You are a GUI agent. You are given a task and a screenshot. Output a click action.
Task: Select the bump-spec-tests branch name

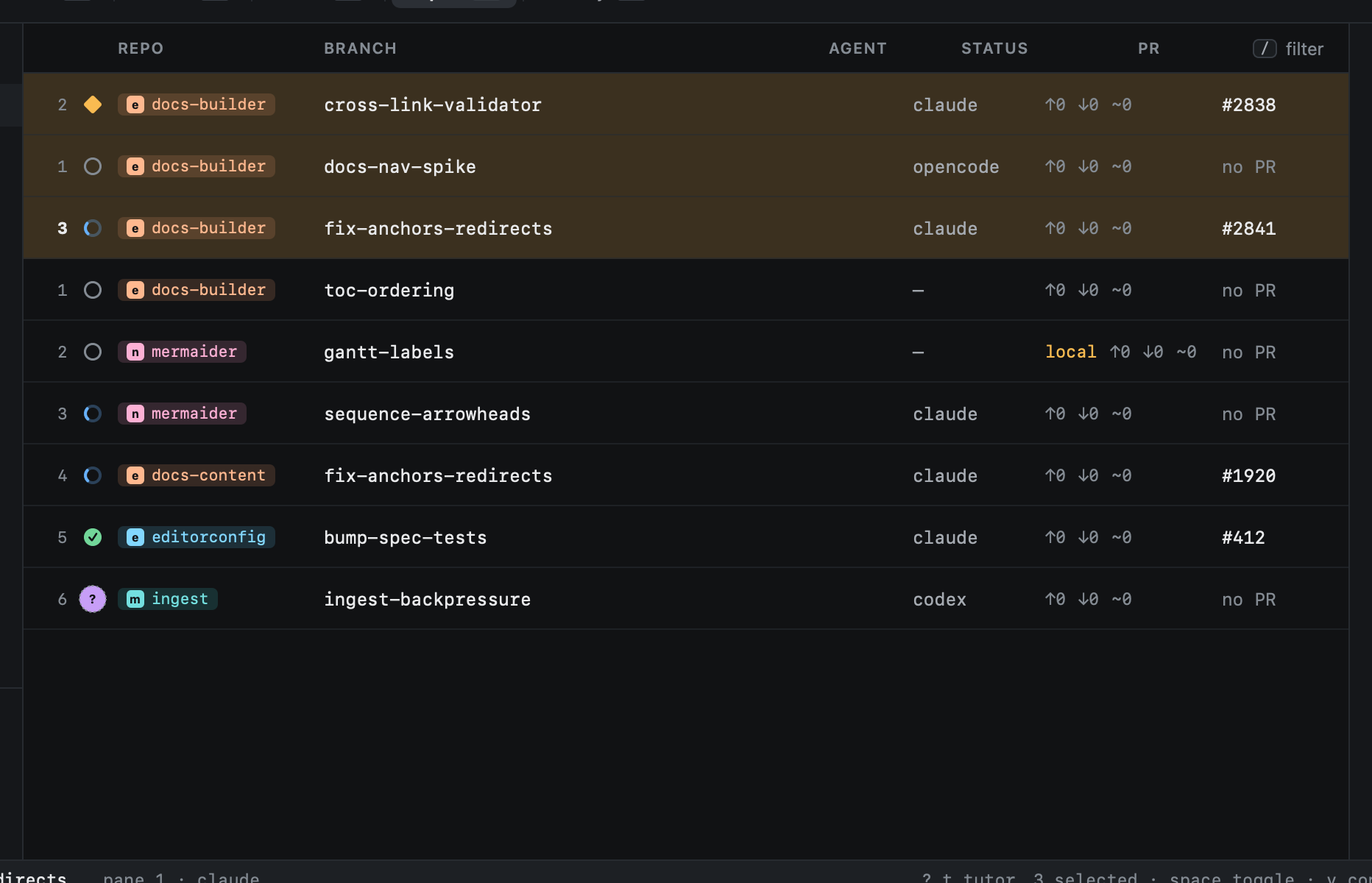(x=406, y=537)
